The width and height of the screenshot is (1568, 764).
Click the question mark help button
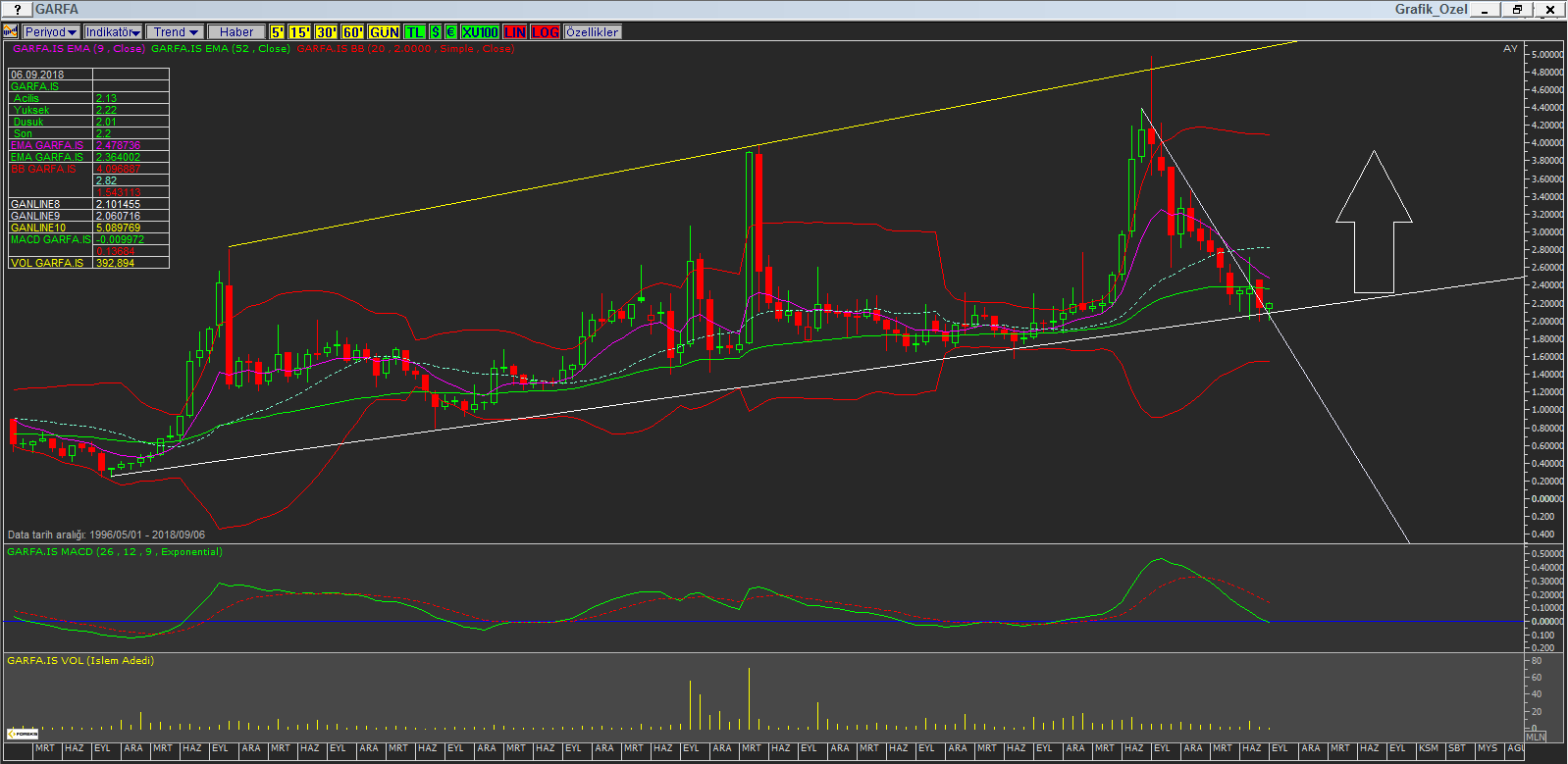coord(17,10)
